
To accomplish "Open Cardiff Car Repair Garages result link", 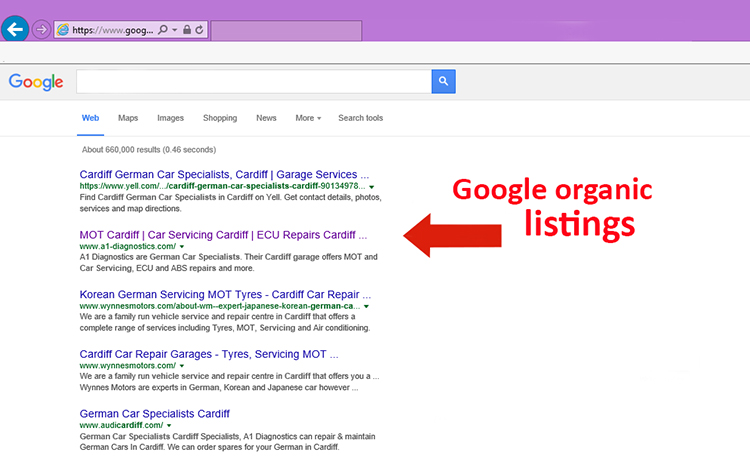I will click(209, 354).
